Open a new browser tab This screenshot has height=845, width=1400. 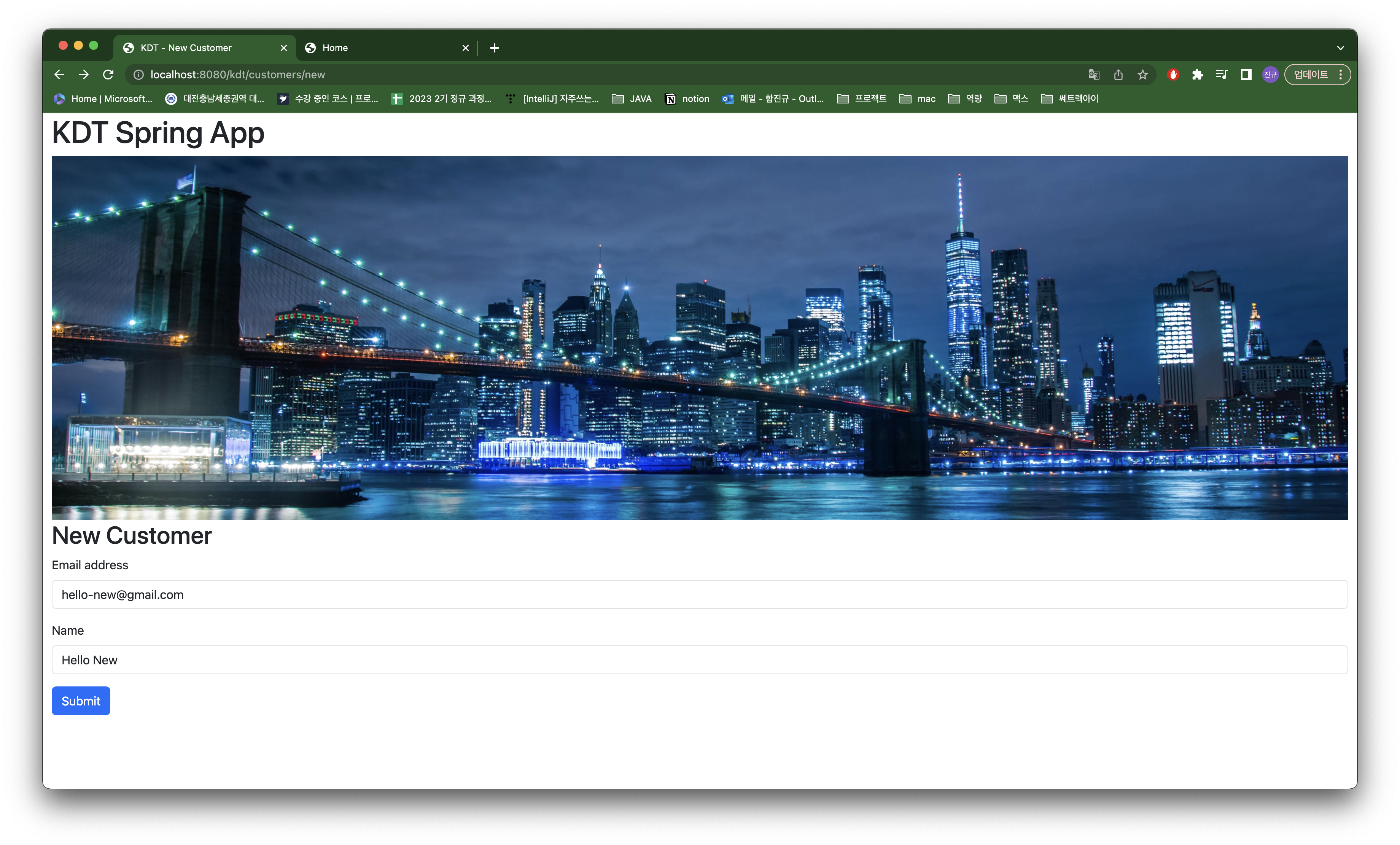pos(494,48)
